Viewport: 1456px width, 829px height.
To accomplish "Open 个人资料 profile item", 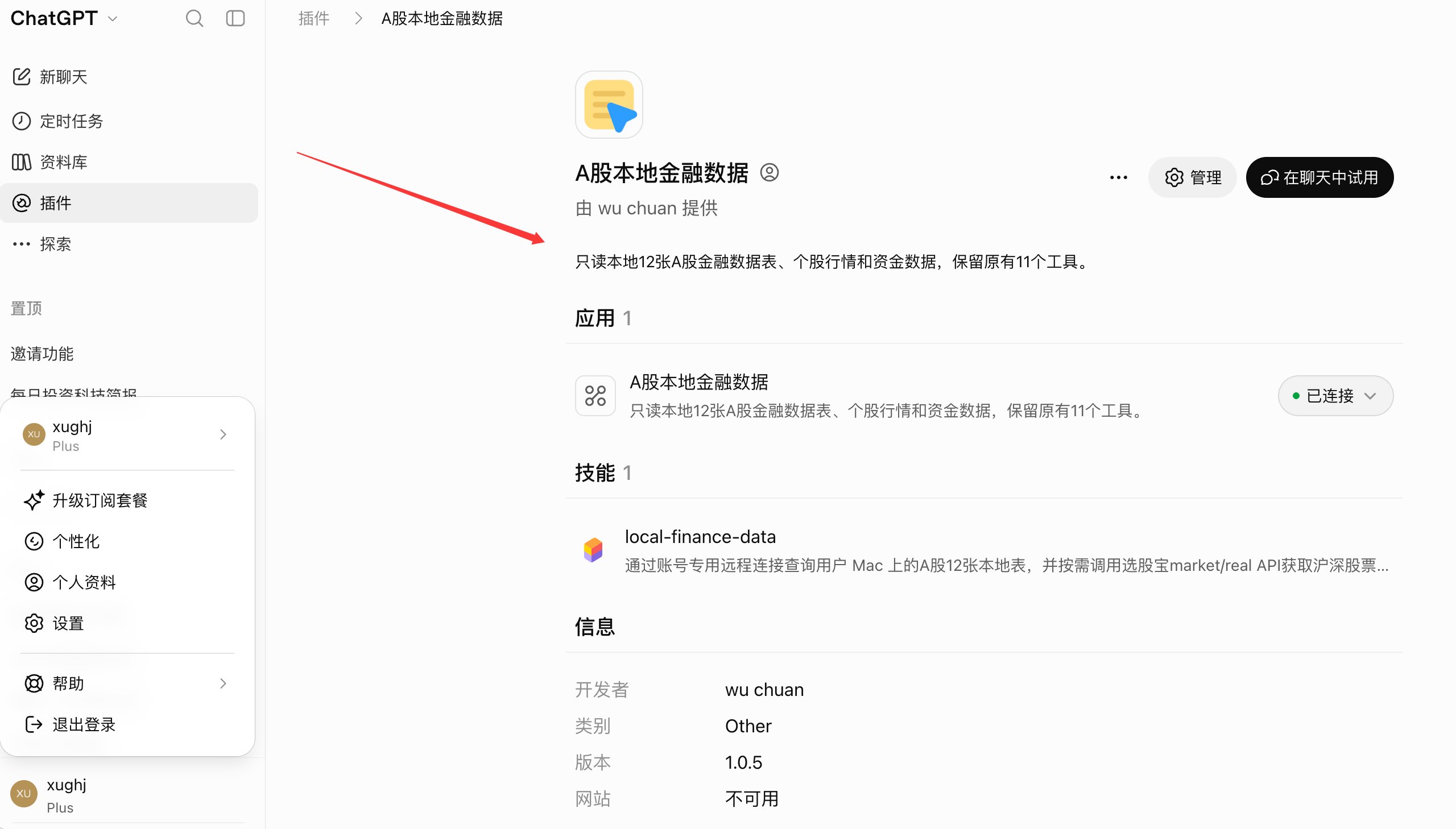I will pos(128,582).
